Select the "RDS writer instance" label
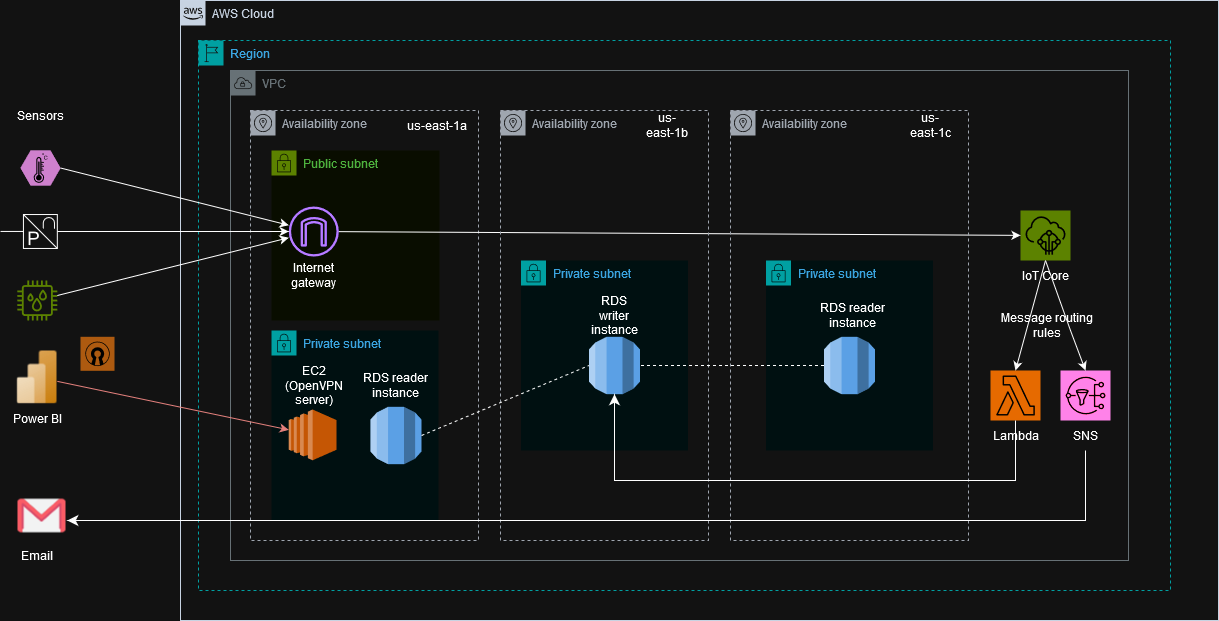Image resolution: width=1219 pixels, height=621 pixels. [x=614, y=315]
